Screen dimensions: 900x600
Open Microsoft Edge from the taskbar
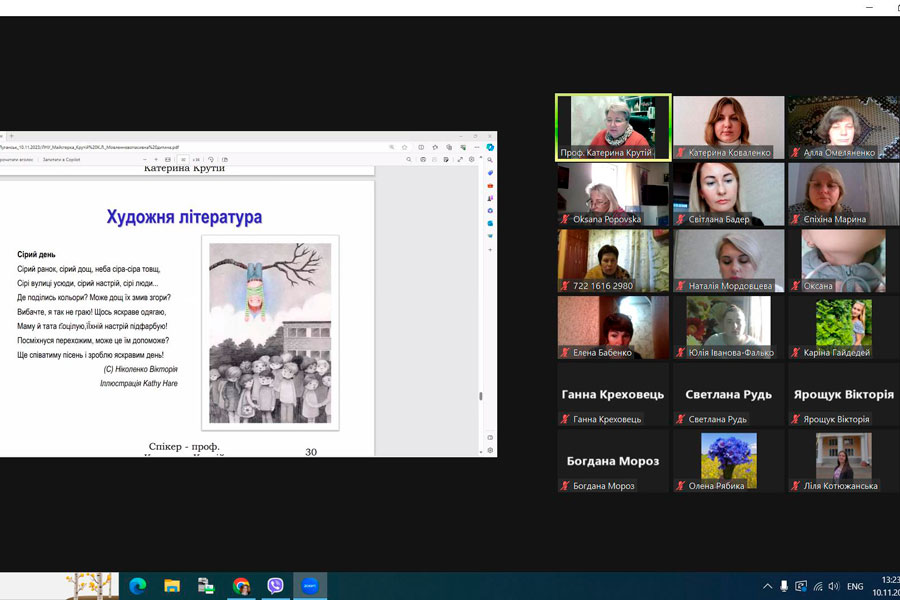[138, 586]
